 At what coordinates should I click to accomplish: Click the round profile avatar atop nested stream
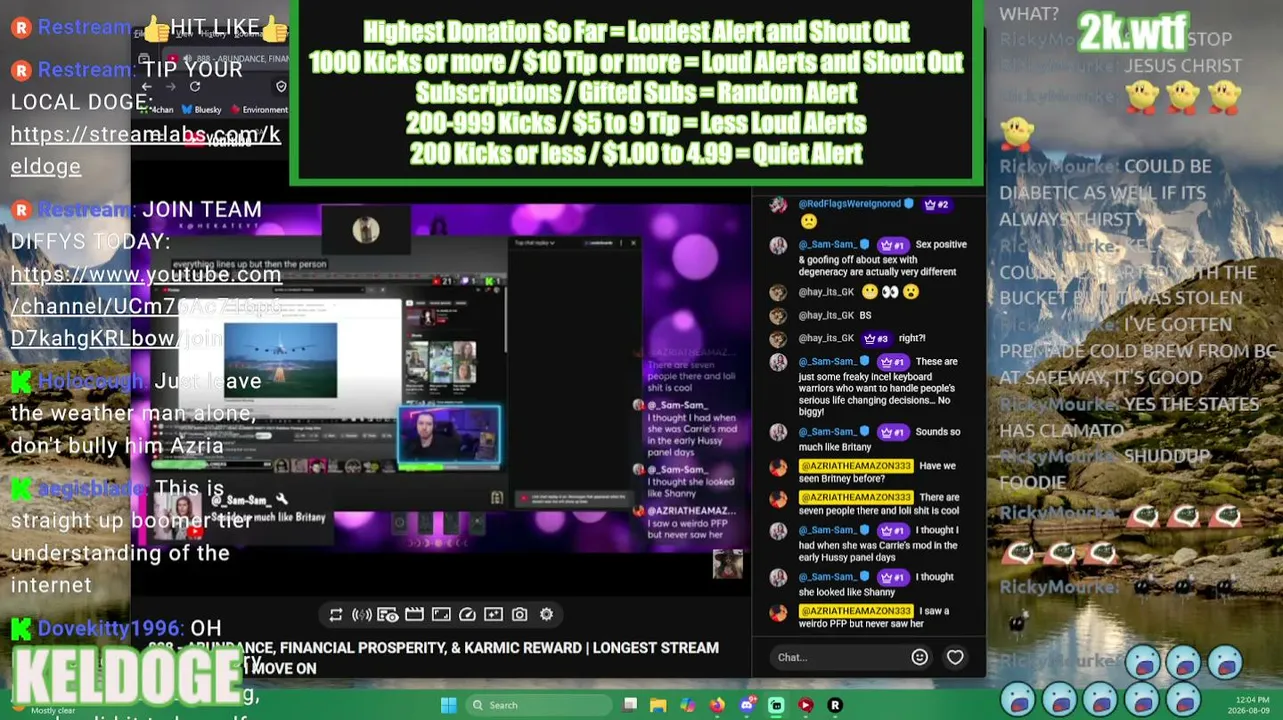pyautogui.click(x=366, y=230)
